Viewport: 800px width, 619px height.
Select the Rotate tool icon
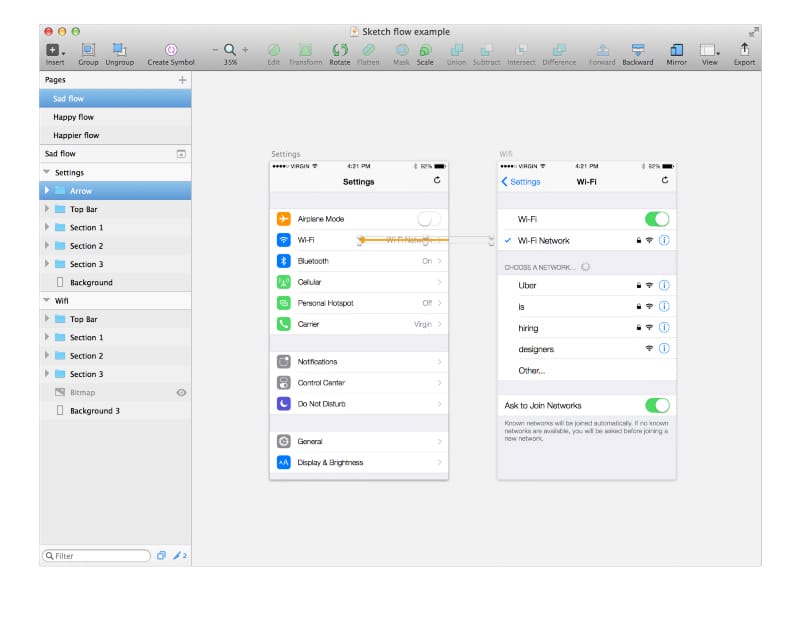[340, 51]
